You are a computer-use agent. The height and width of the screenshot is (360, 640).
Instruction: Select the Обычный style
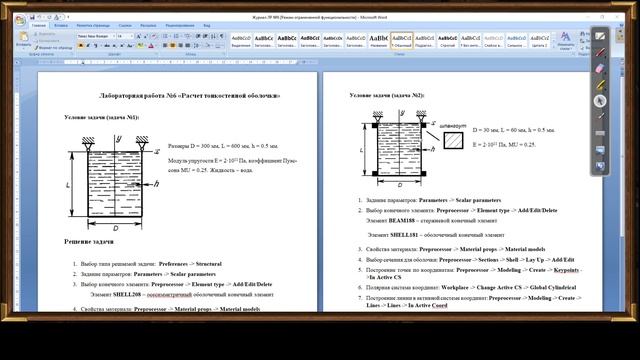402,40
